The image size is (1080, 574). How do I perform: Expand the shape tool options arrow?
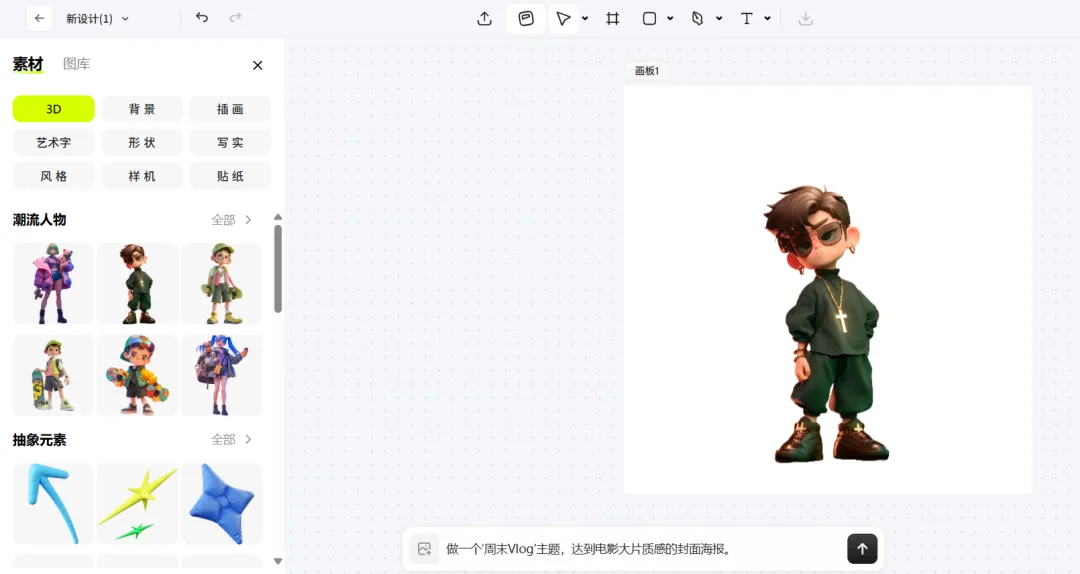(x=670, y=19)
